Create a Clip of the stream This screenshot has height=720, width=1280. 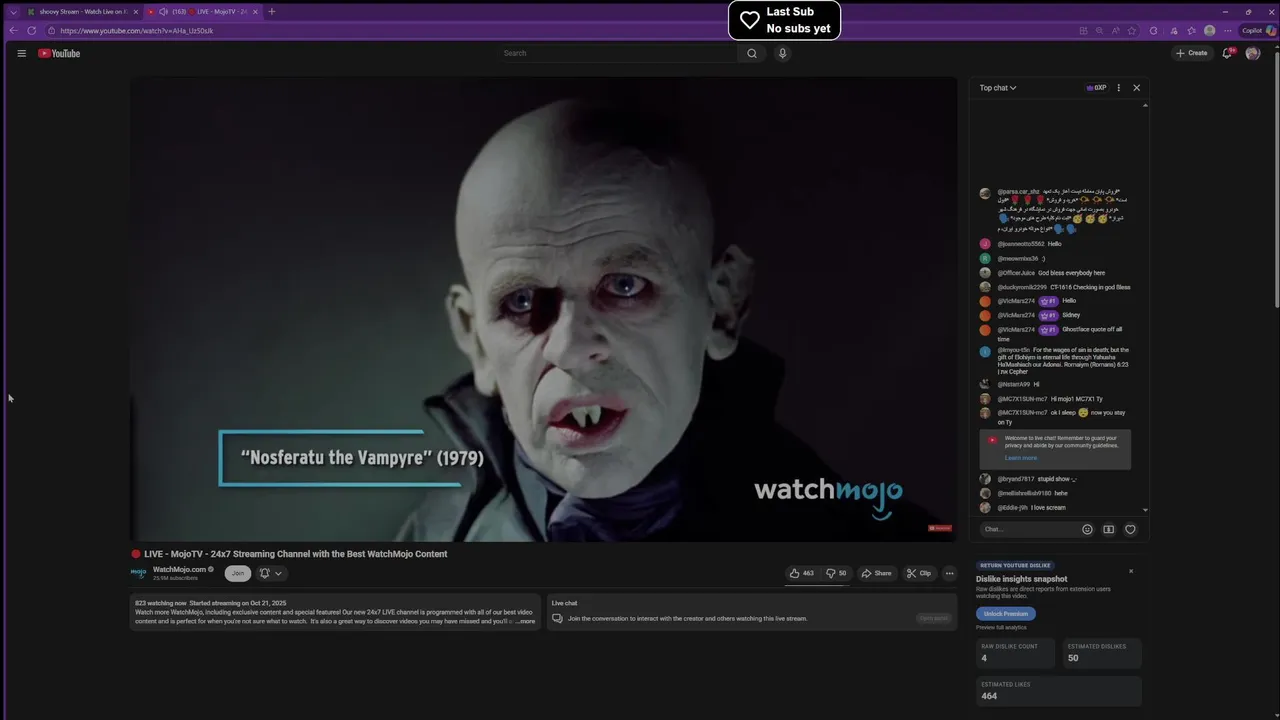point(918,573)
